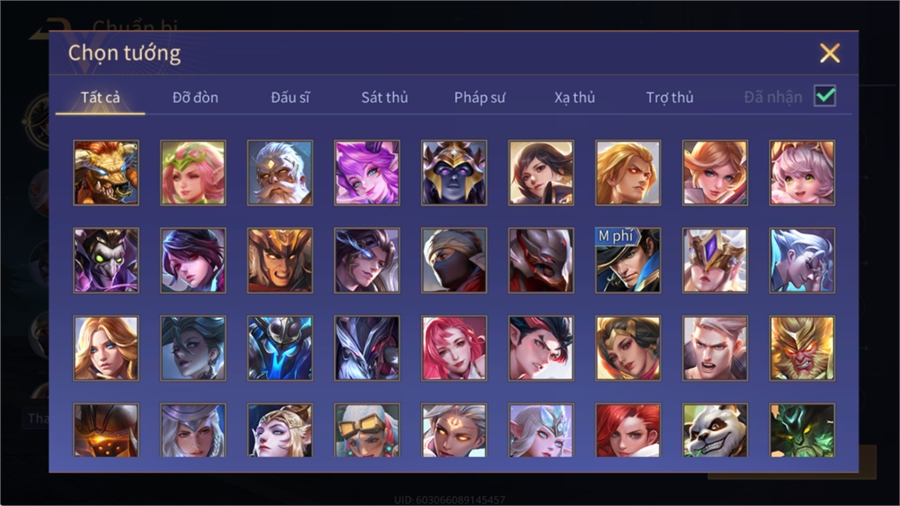Choose the purple-haired girl hero portrait
Viewport: 900px width, 506px height.
tap(367, 173)
